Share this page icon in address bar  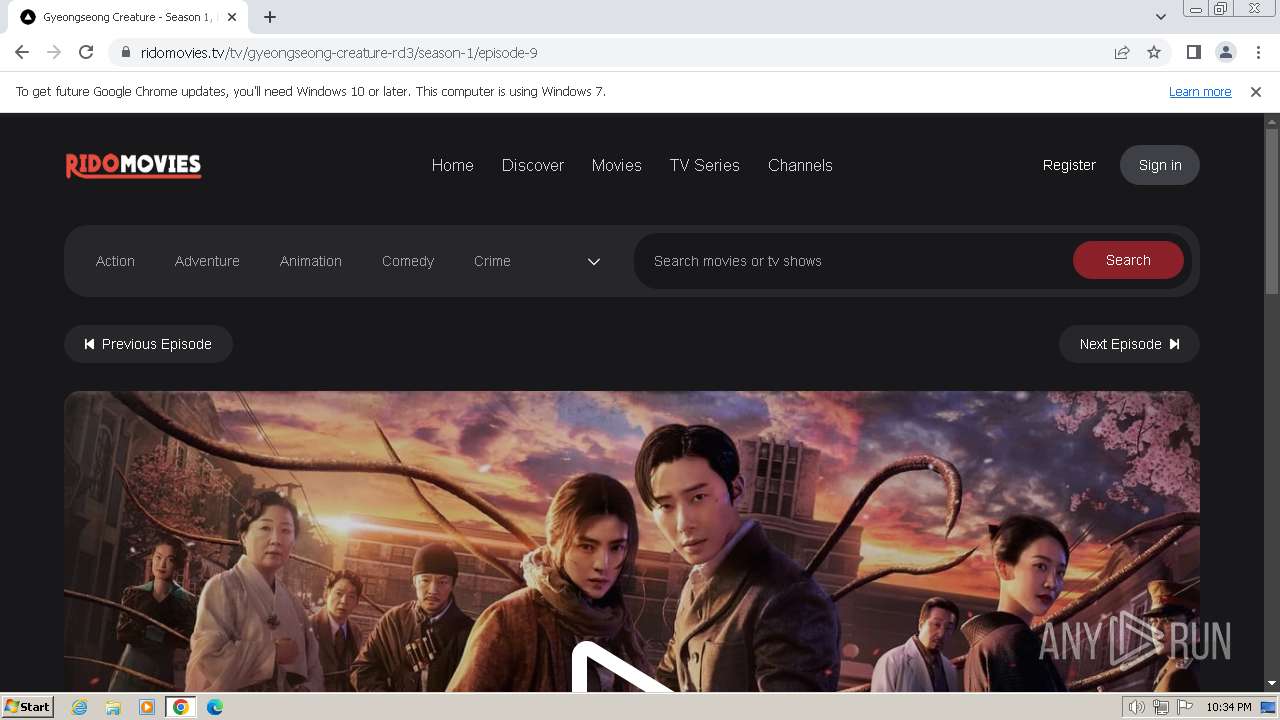[1122, 52]
